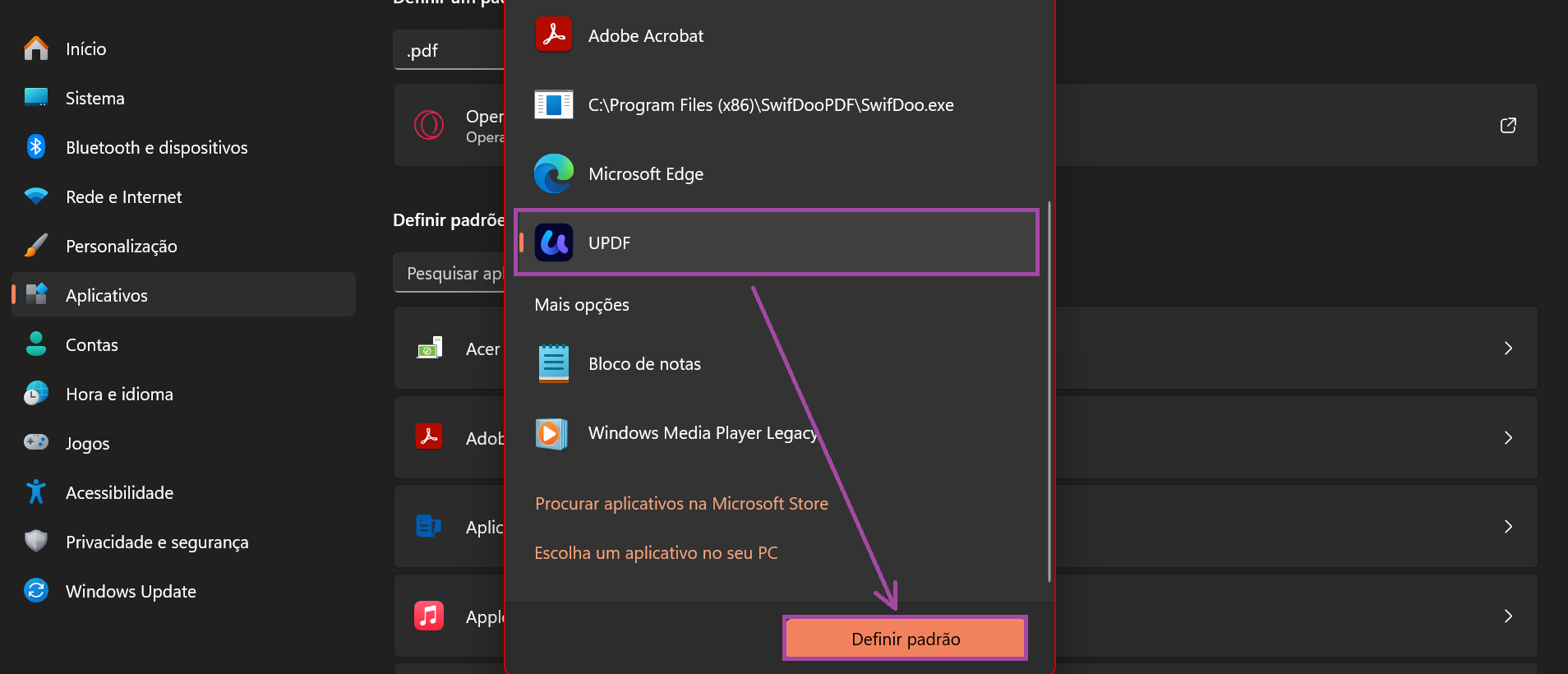
Task: Click the red Adobe icon in background list
Action: tap(429, 437)
